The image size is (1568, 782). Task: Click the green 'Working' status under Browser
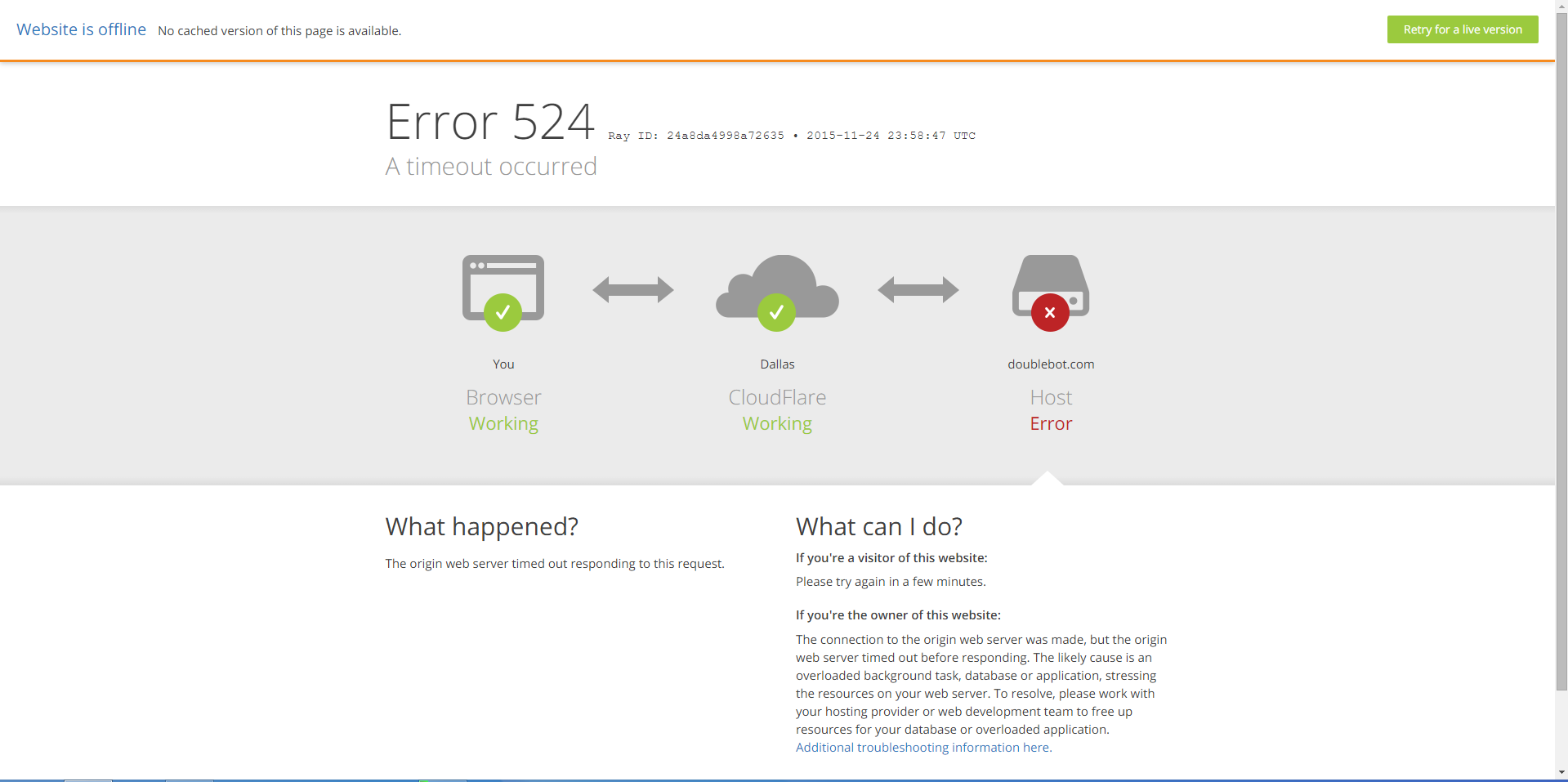coord(503,423)
